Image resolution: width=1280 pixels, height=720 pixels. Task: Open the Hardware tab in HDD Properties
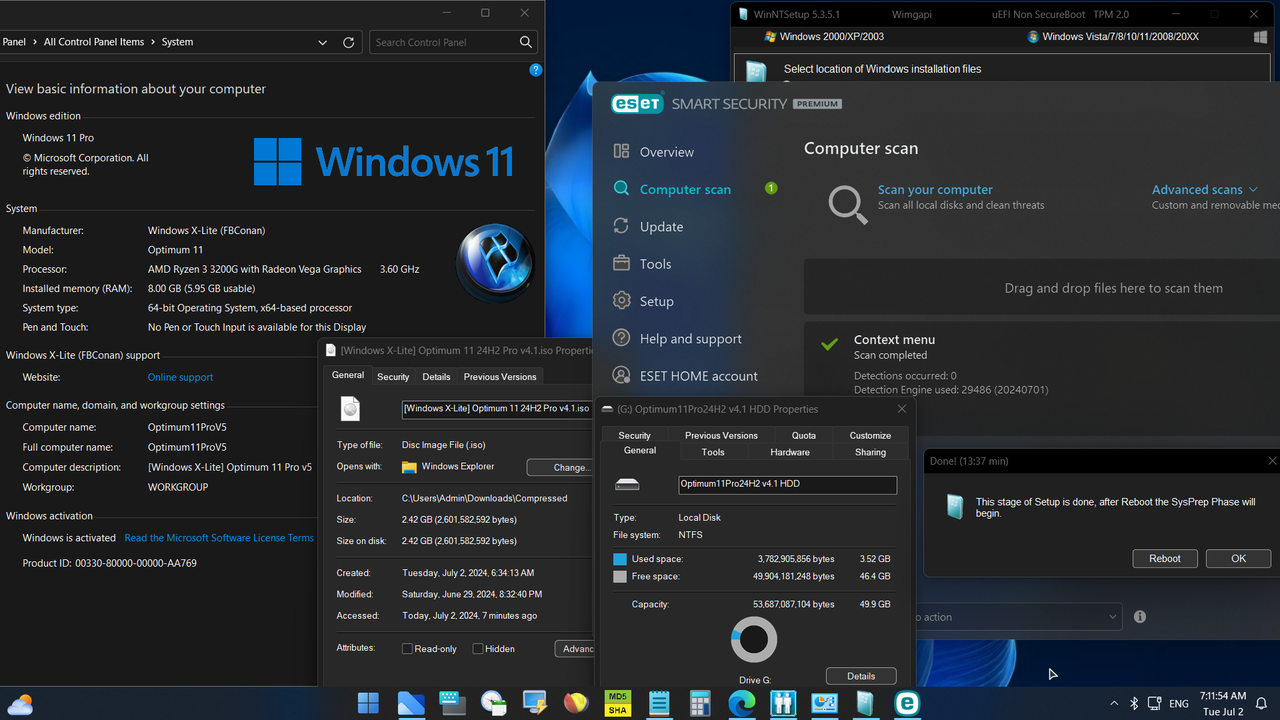pos(789,452)
